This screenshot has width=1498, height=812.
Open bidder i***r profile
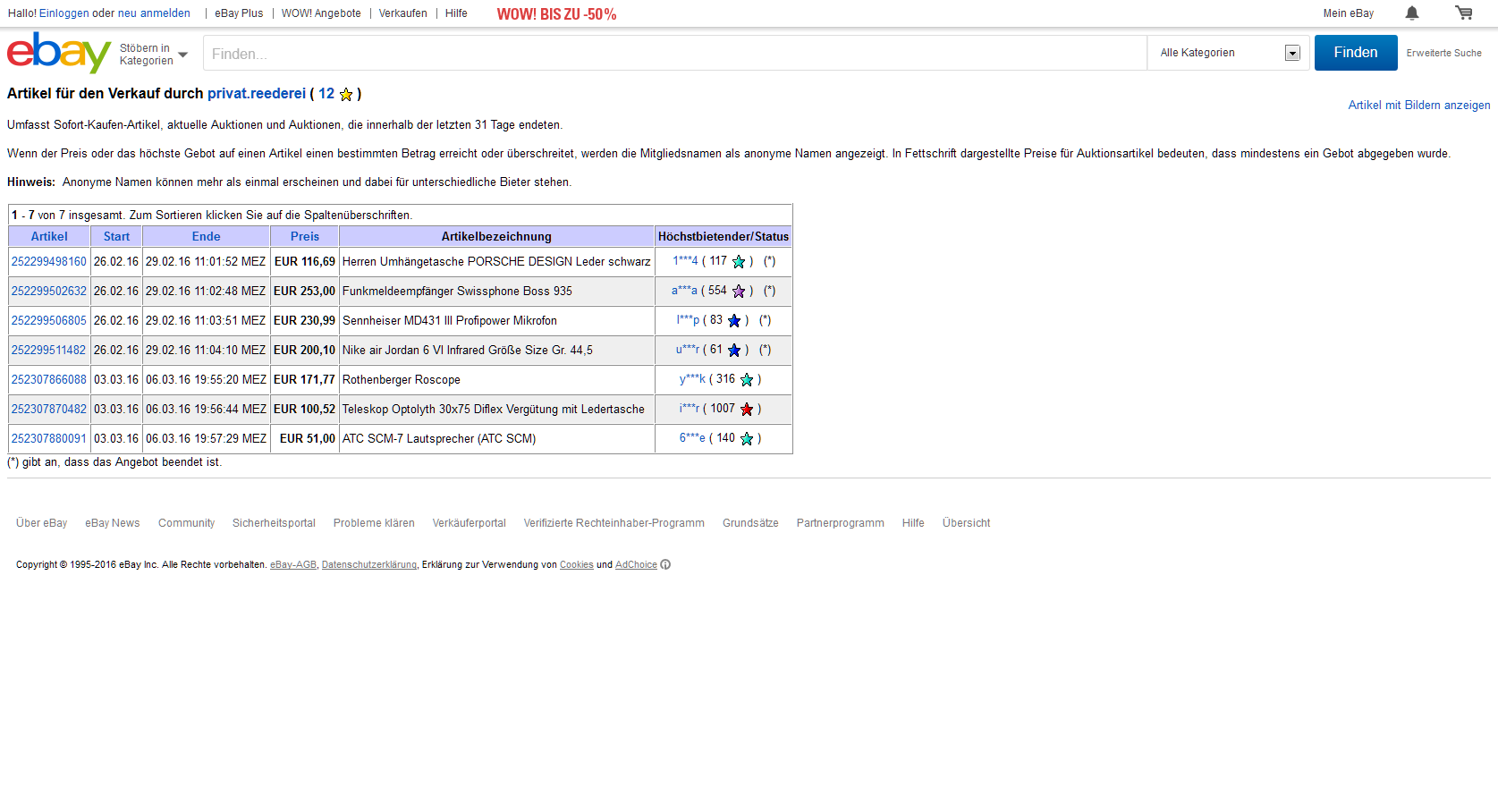689,408
